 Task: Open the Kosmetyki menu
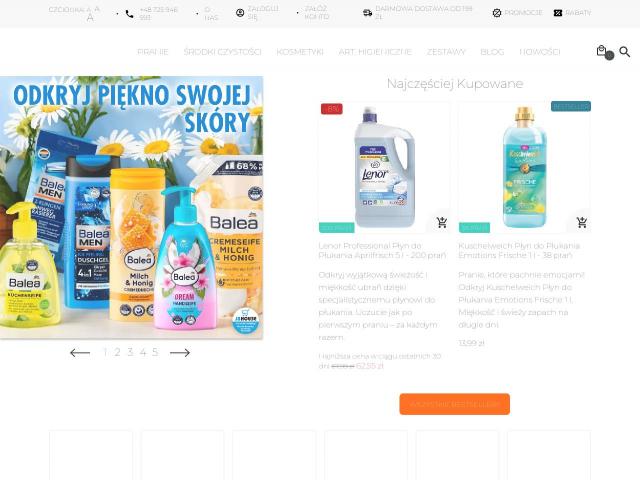300,52
